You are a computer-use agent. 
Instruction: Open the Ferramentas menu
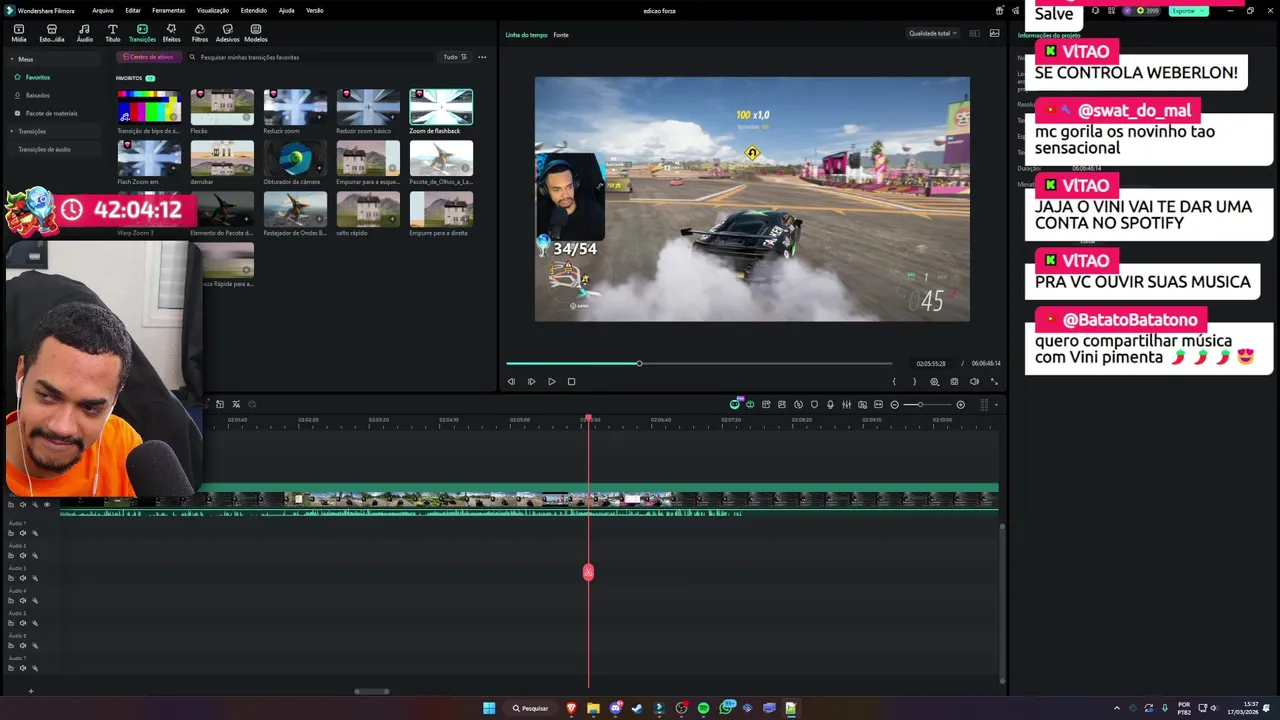pyautogui.click(x=168, y=10)
